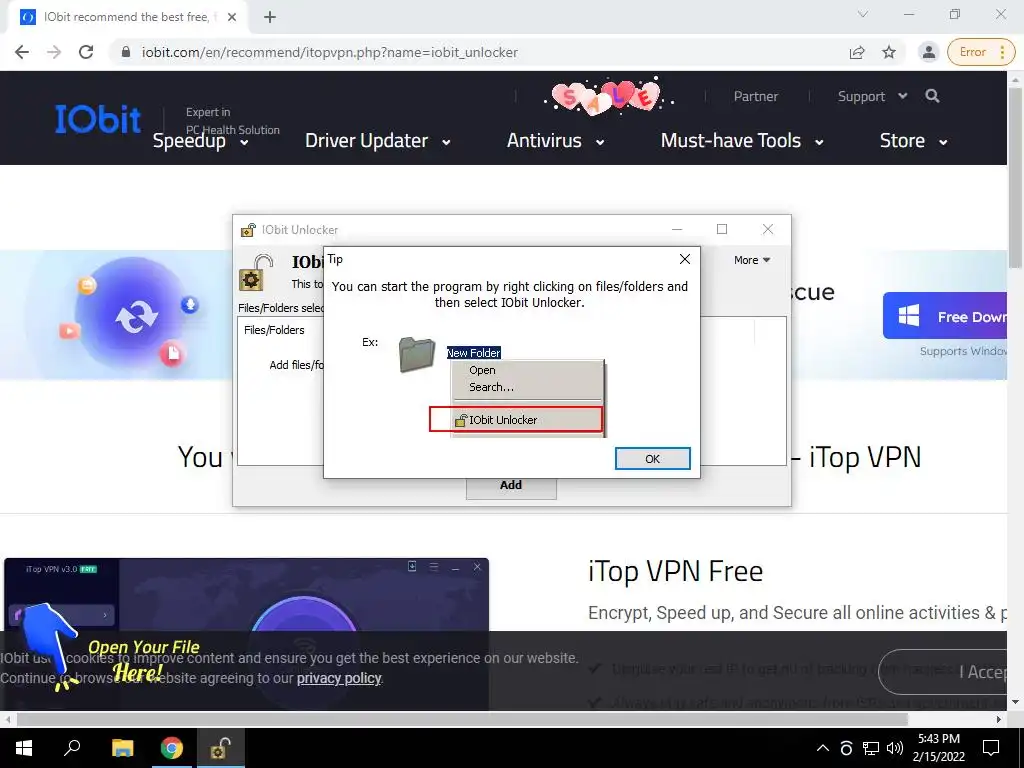Go back in browser
1024x768 pixels.
[22, 52]
